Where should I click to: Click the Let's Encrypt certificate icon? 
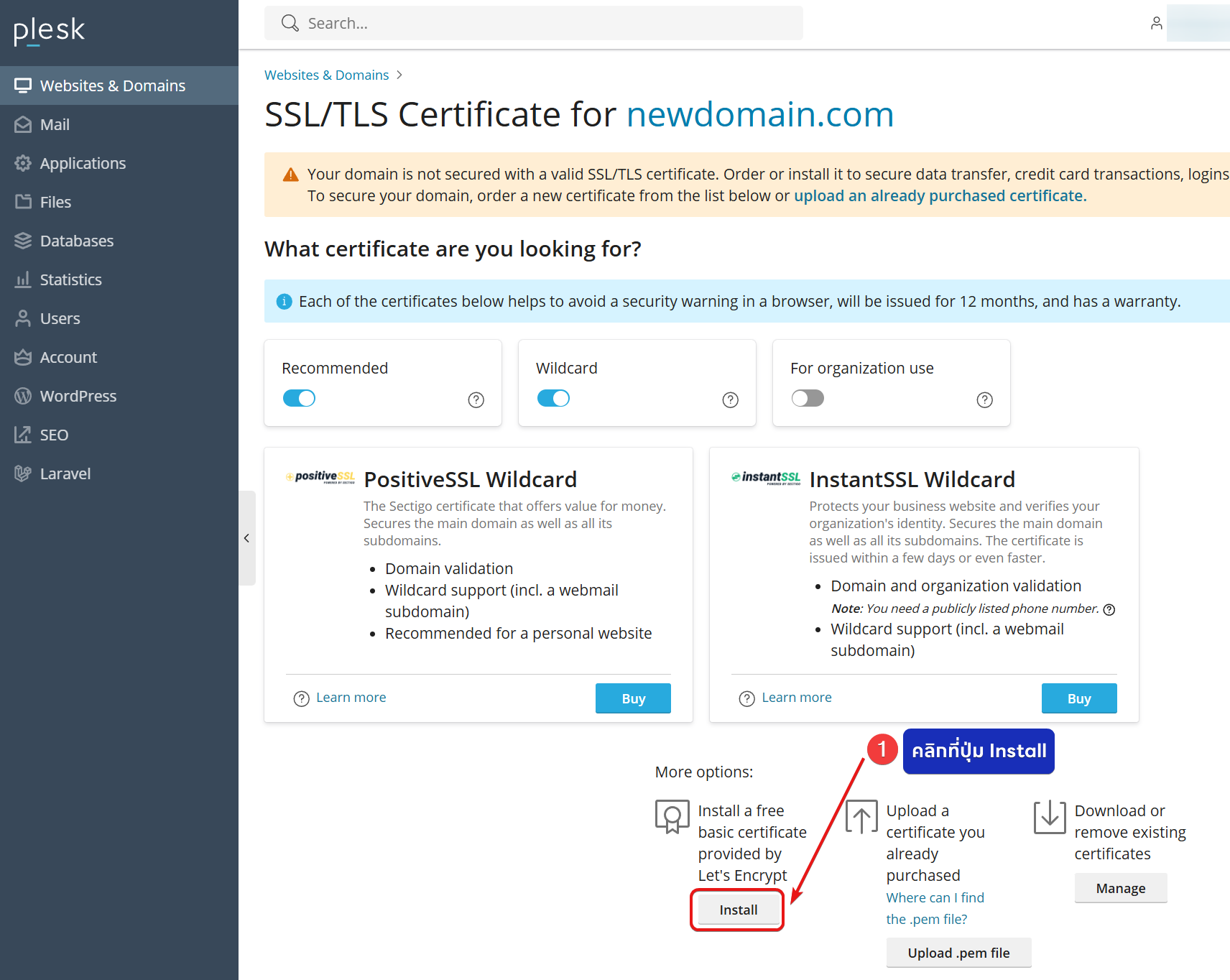coord(672,817)
